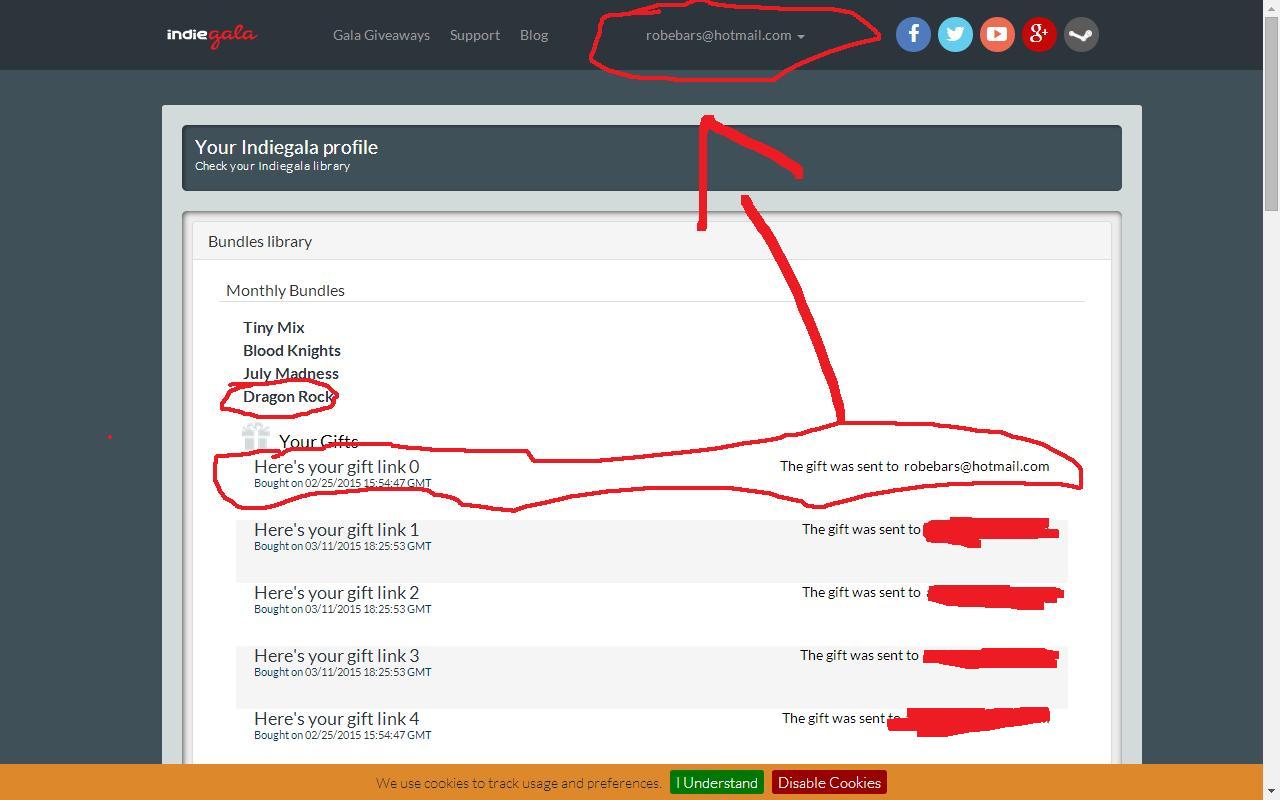
Task: Click the 'Bought on' date under gift link 3
Action: (343, 672)
